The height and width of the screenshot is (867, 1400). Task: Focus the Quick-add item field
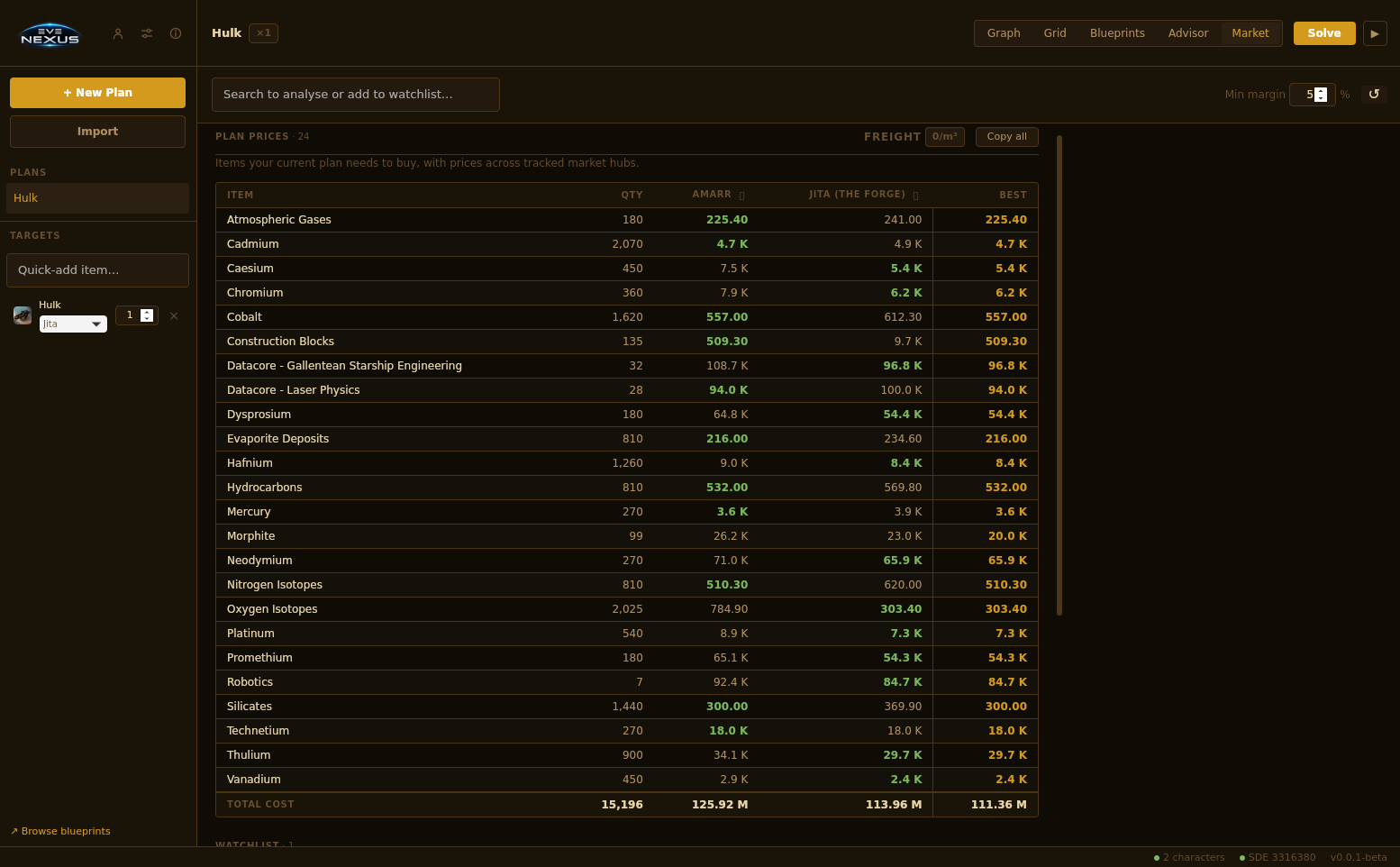click(x=97, y=270)
